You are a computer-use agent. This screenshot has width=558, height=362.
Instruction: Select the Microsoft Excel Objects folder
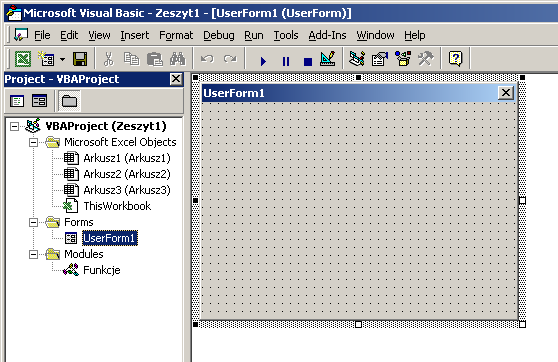(120, 142)
